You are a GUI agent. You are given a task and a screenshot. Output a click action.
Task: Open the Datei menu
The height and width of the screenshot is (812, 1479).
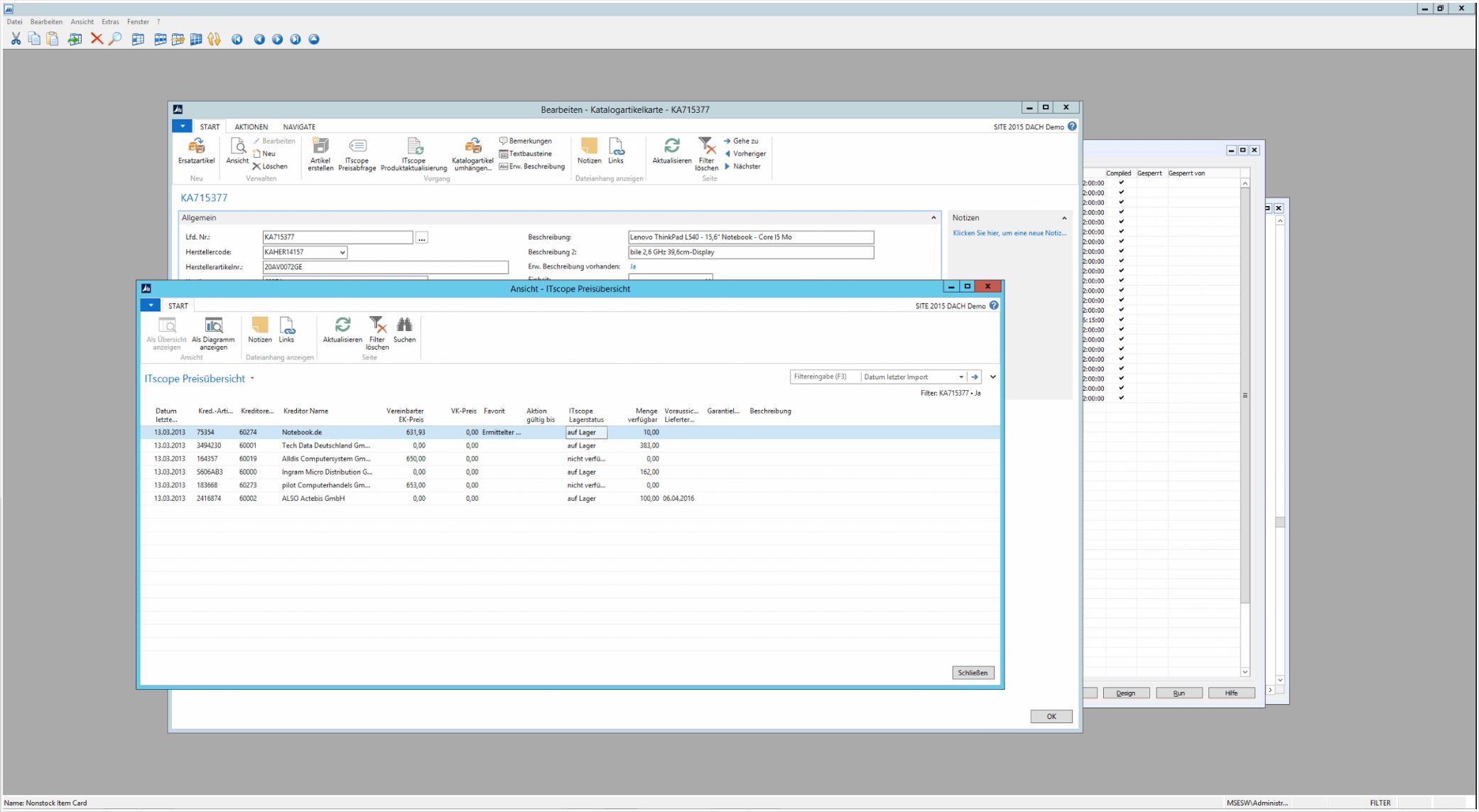(14, 22)
